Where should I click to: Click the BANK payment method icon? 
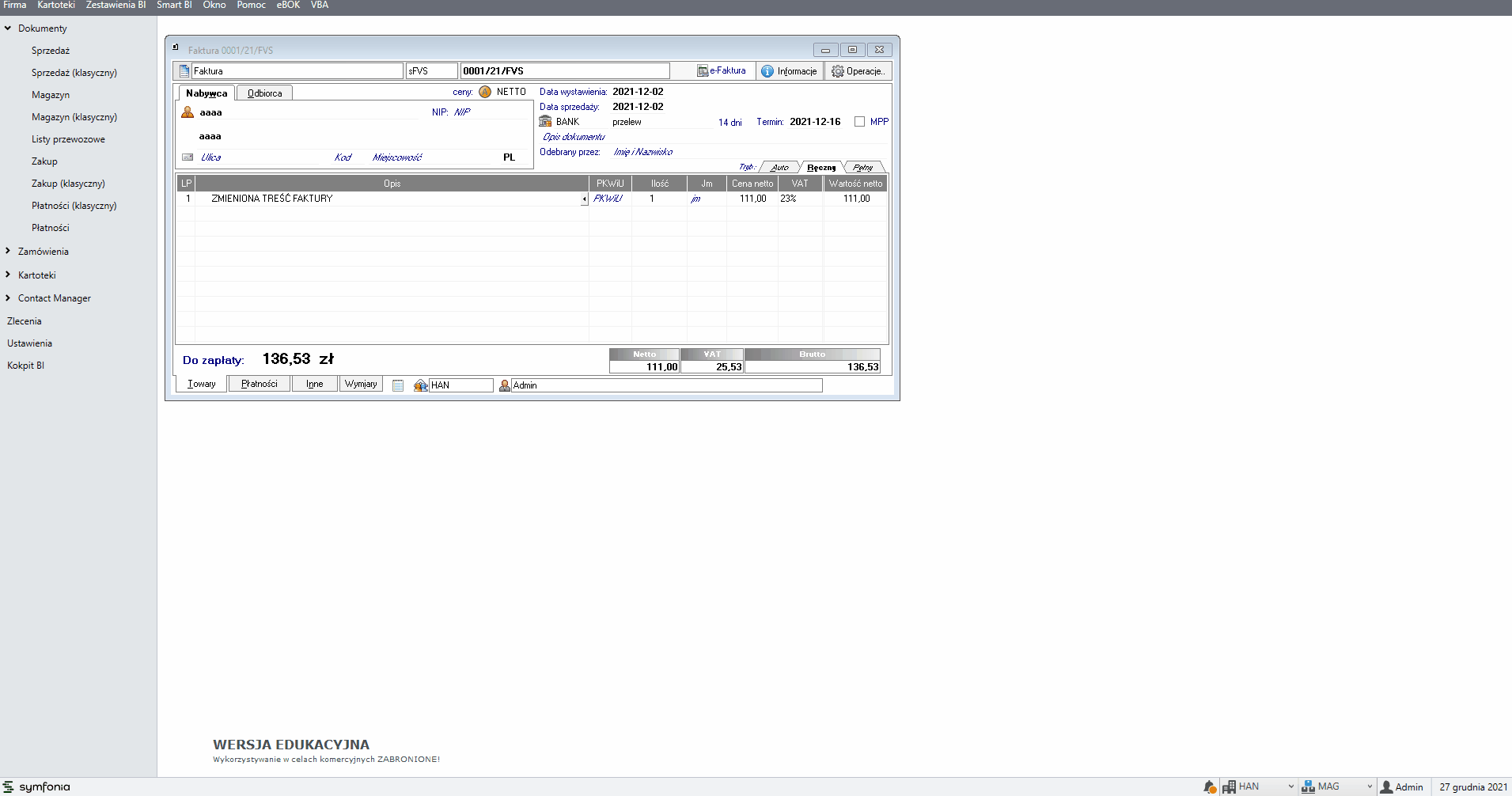pos(545,121)
